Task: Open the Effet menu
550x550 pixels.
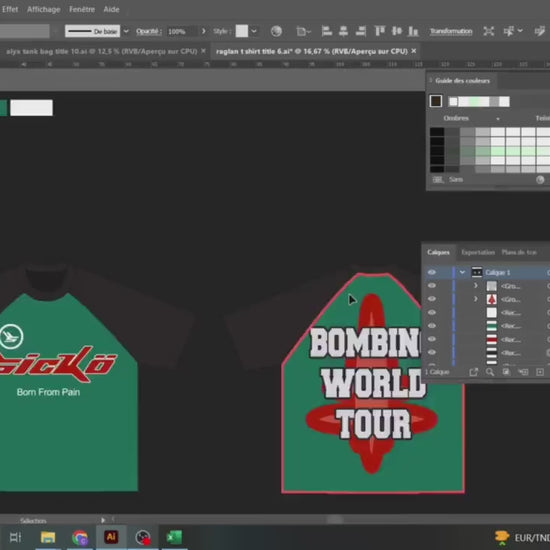Action: click(10, 9)
